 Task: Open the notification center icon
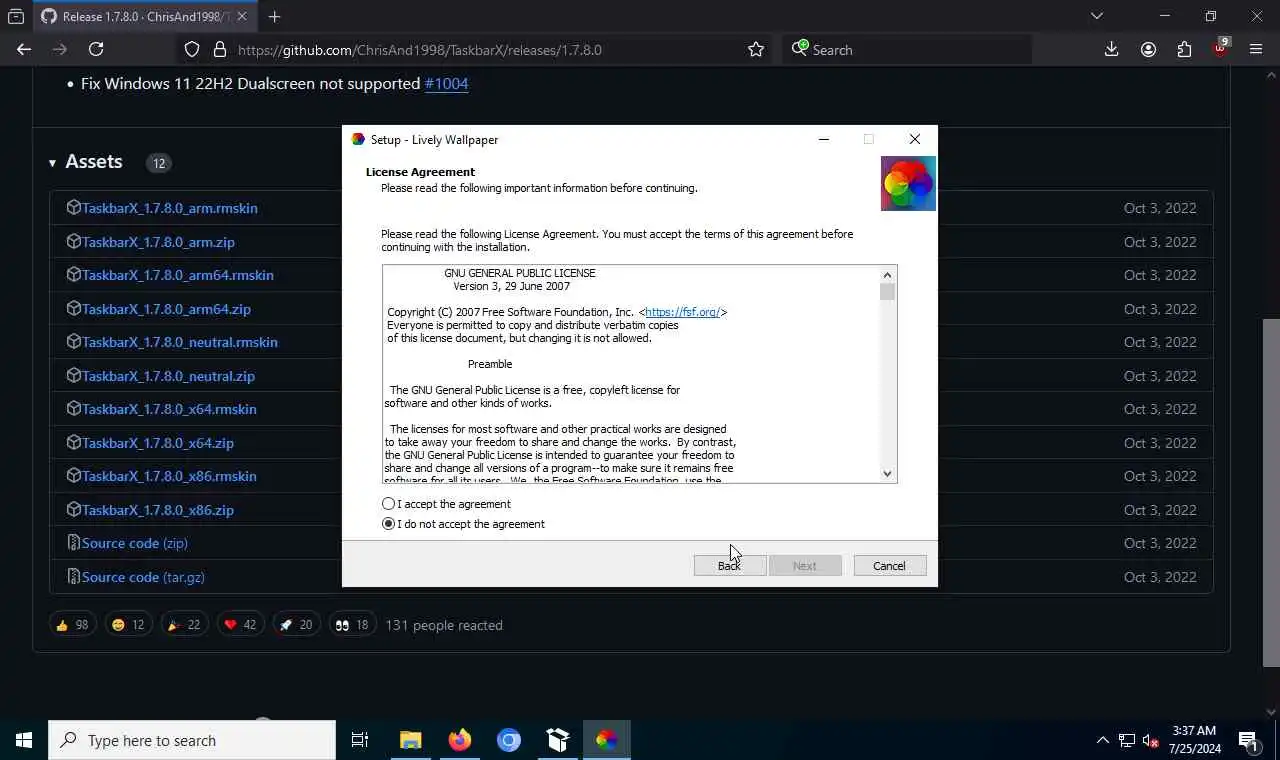tap(1248, 741)
